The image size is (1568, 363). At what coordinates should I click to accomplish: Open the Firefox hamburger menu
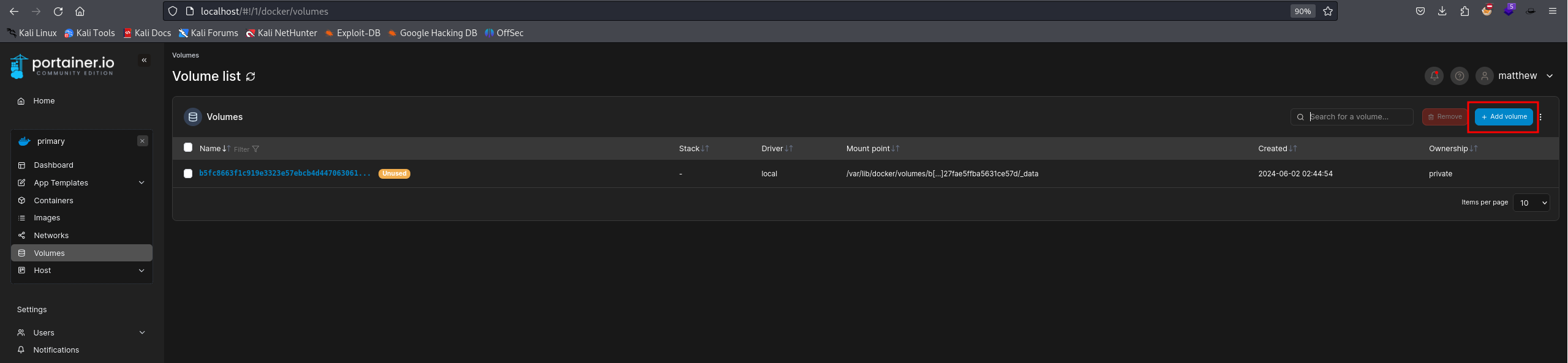[1553, 11]
